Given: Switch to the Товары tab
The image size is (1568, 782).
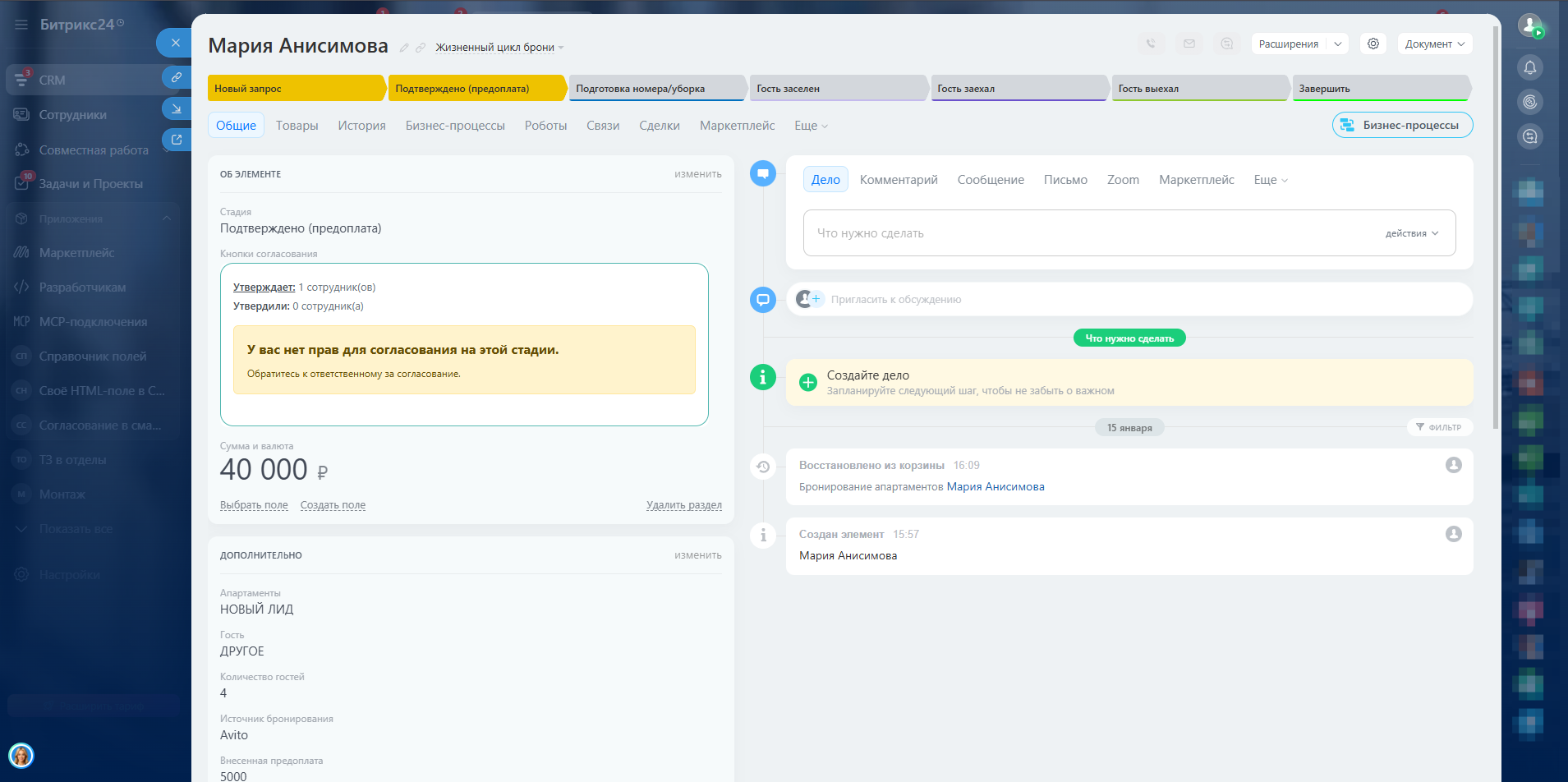Looking at the screenshot, I should tap(297, 126).
